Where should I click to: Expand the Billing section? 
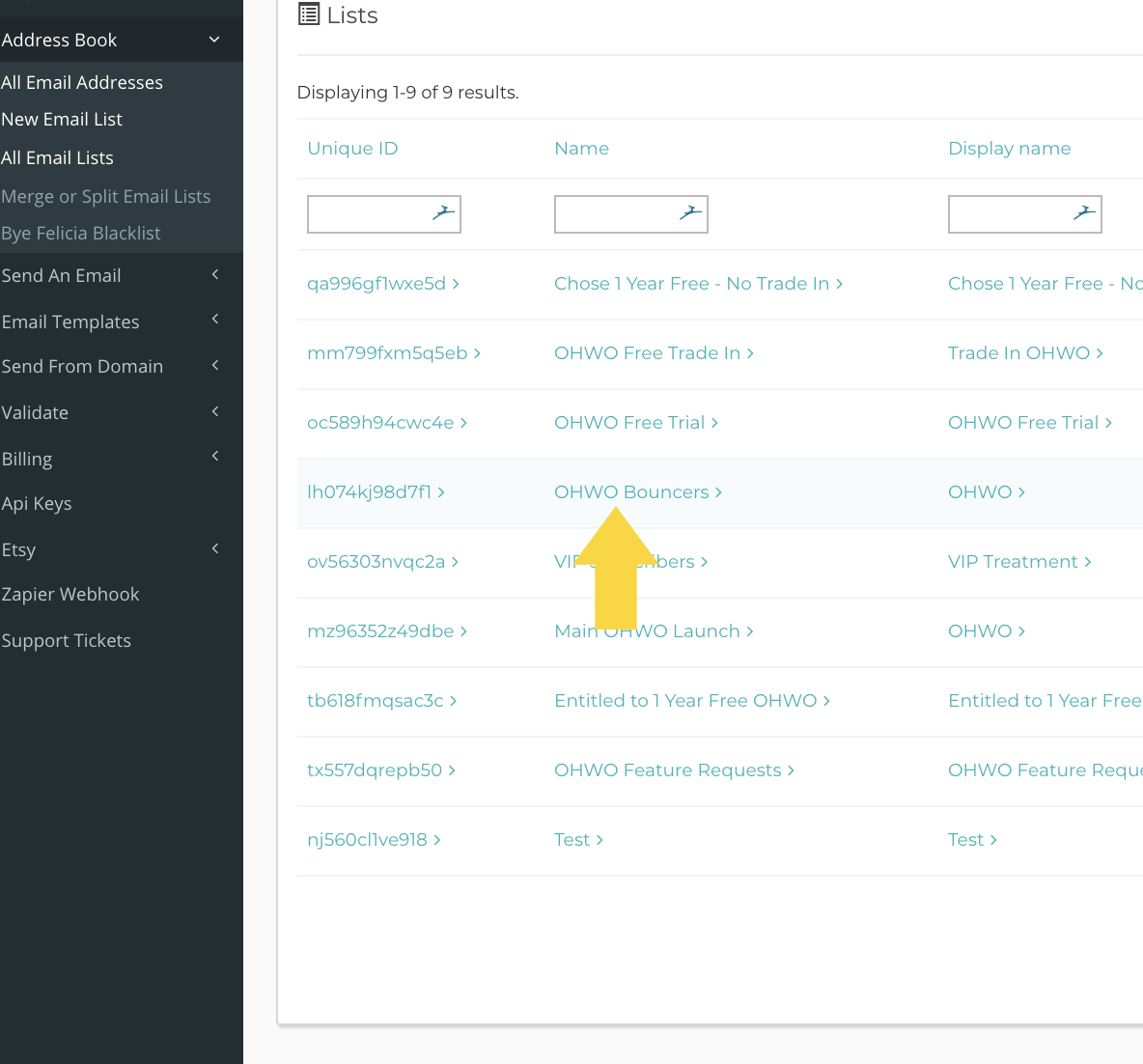214,459
